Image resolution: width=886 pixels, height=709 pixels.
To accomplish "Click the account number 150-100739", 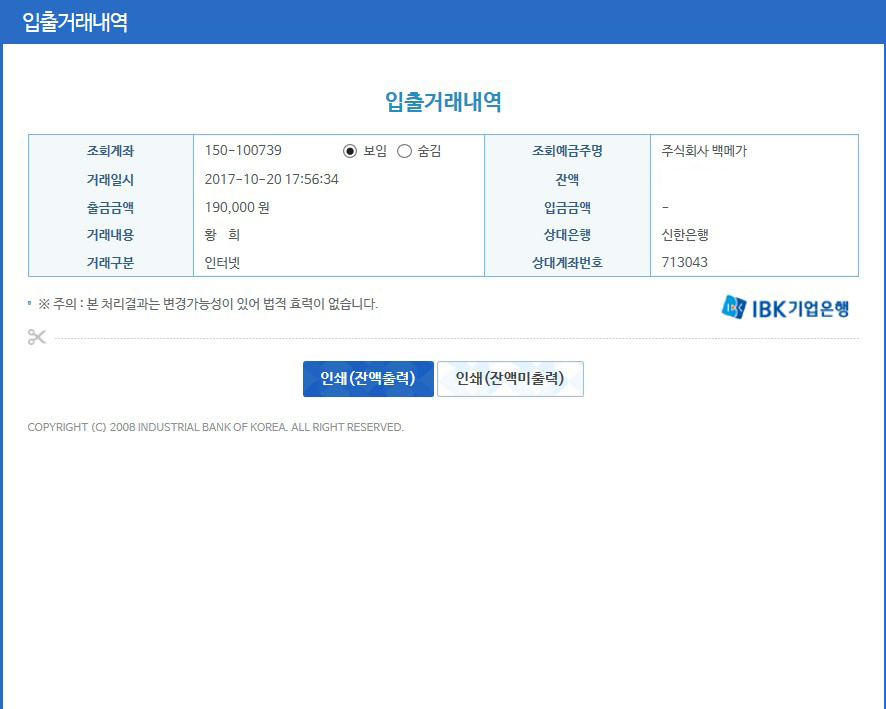I will tap(243, 151).
